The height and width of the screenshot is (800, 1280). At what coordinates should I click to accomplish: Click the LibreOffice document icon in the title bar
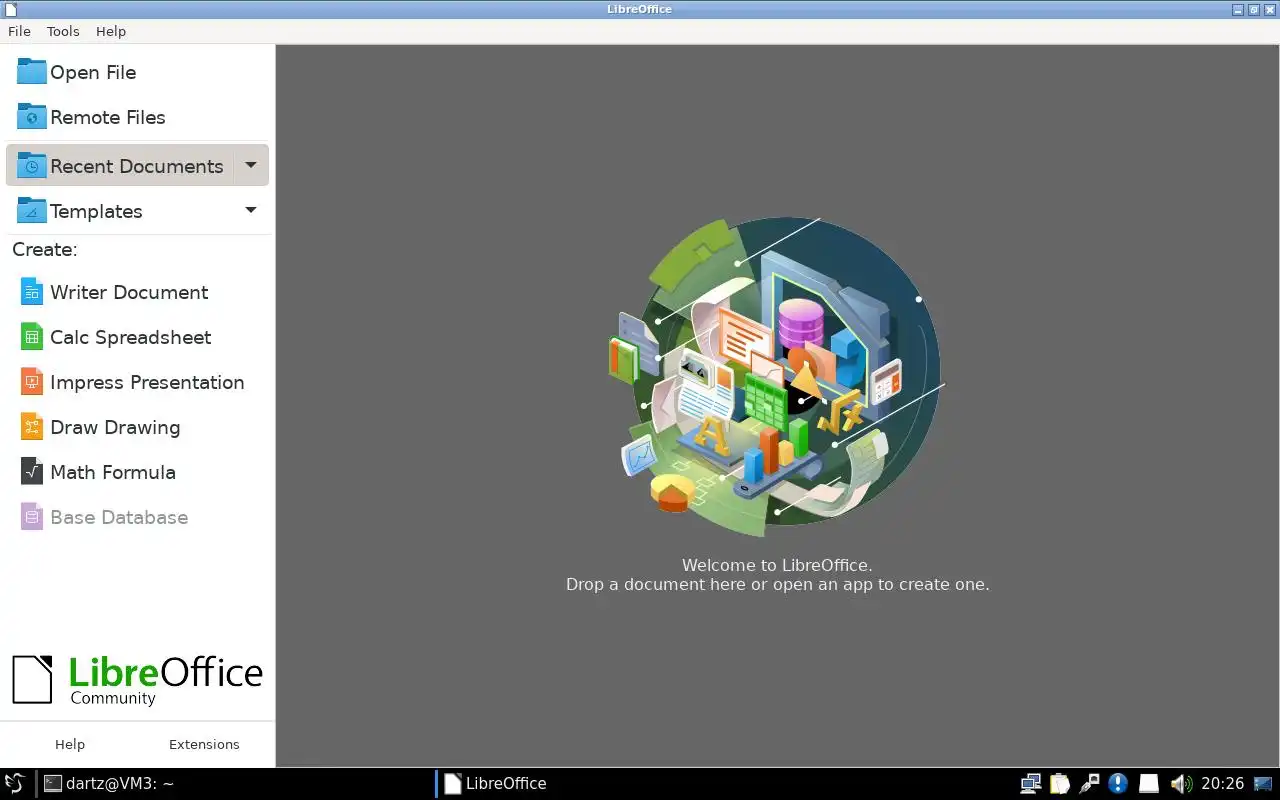pyautogui.click(x=10, y=9)
